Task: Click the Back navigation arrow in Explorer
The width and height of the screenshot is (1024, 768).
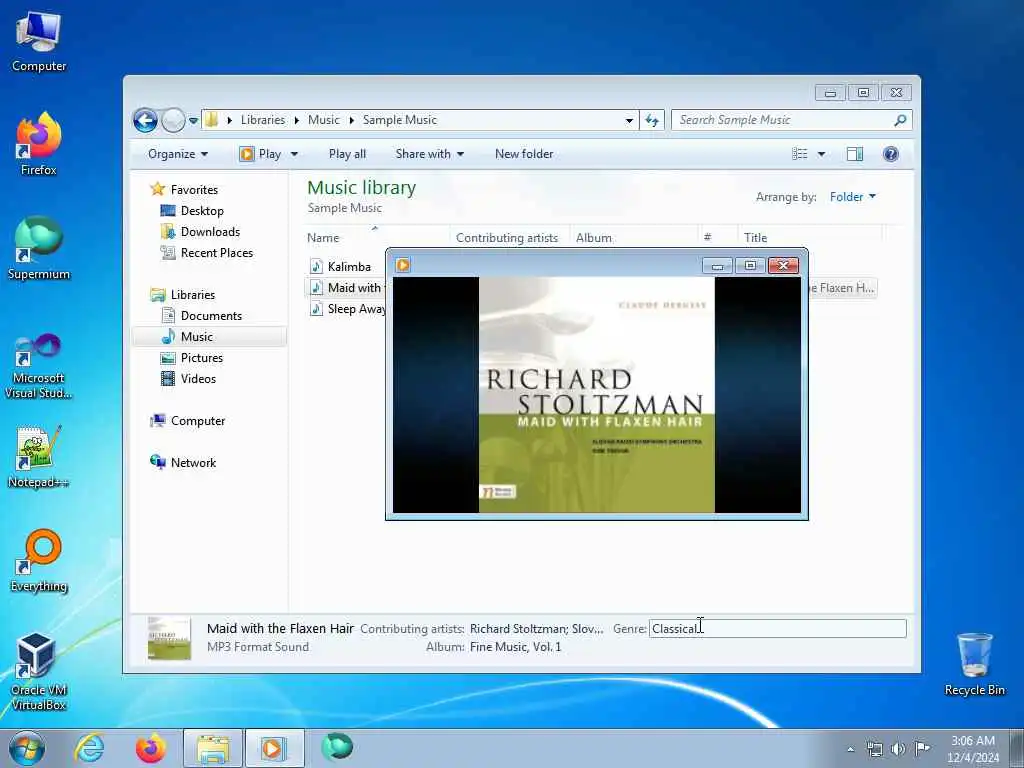Action: point(145,120)
